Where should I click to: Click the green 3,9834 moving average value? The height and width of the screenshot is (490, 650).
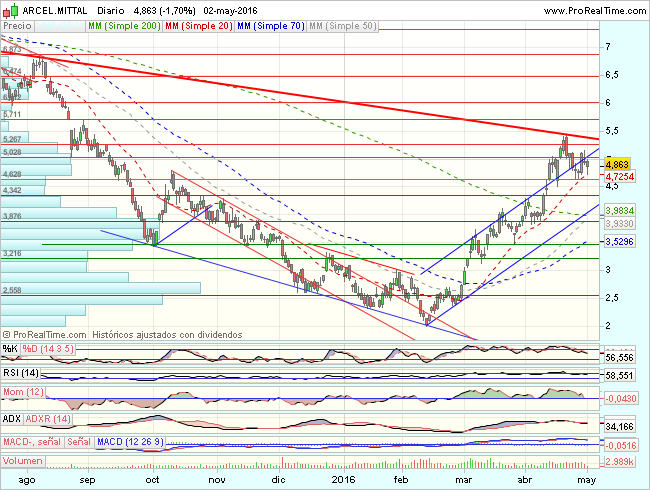point(620,211)
